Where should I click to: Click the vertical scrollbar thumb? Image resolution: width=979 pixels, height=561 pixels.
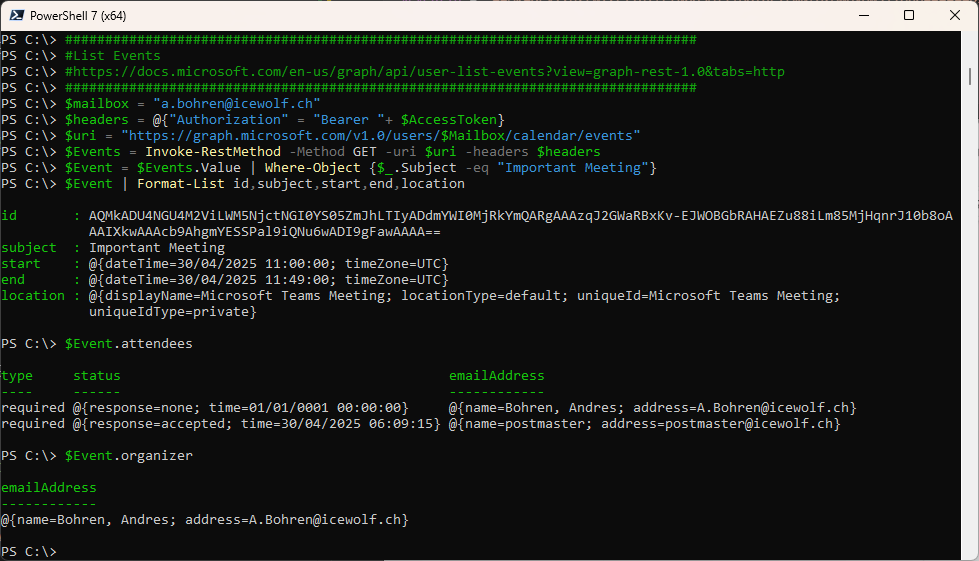pos(970,76)
